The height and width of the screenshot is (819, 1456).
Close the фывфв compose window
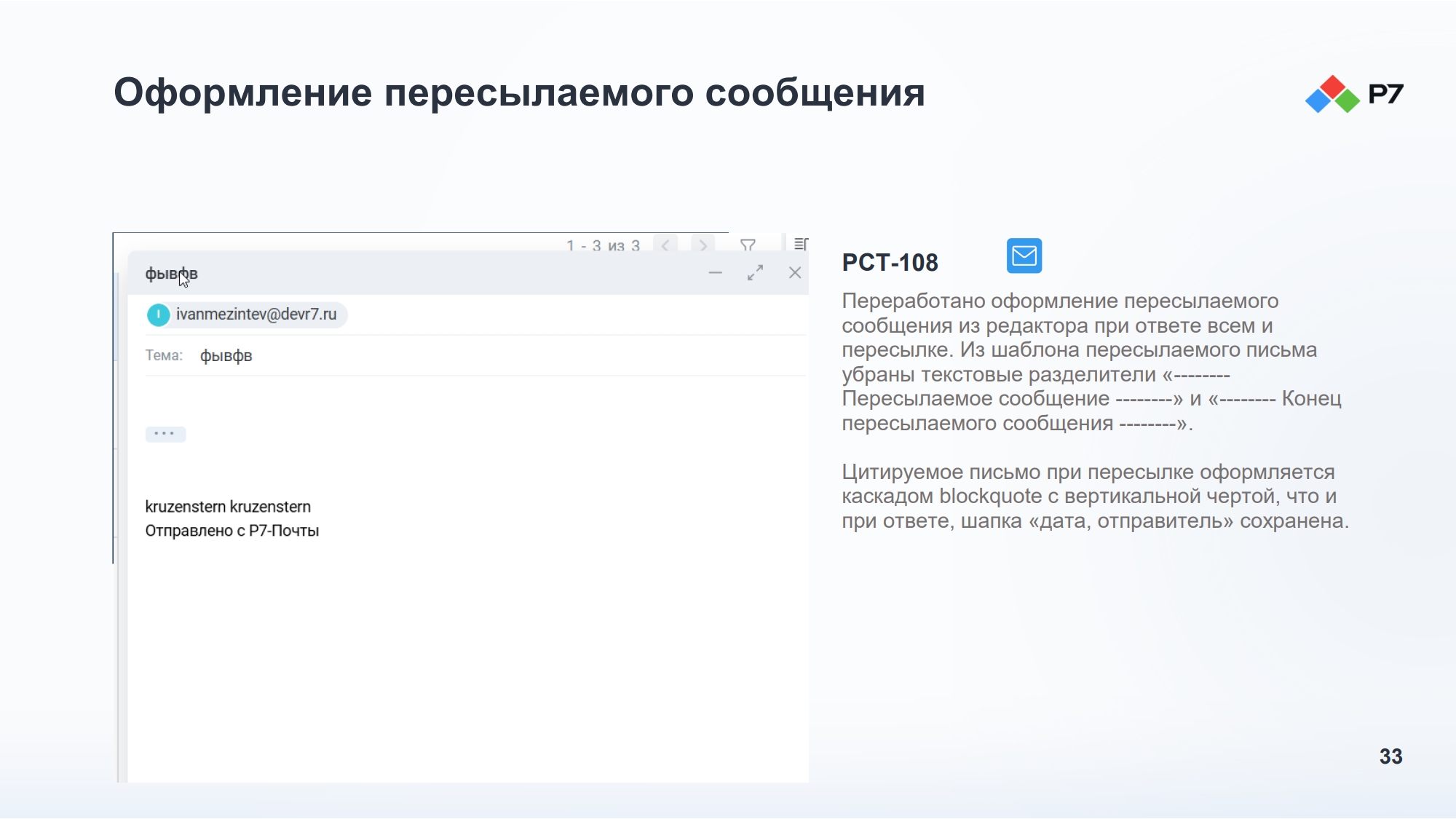tap(795, 273)
